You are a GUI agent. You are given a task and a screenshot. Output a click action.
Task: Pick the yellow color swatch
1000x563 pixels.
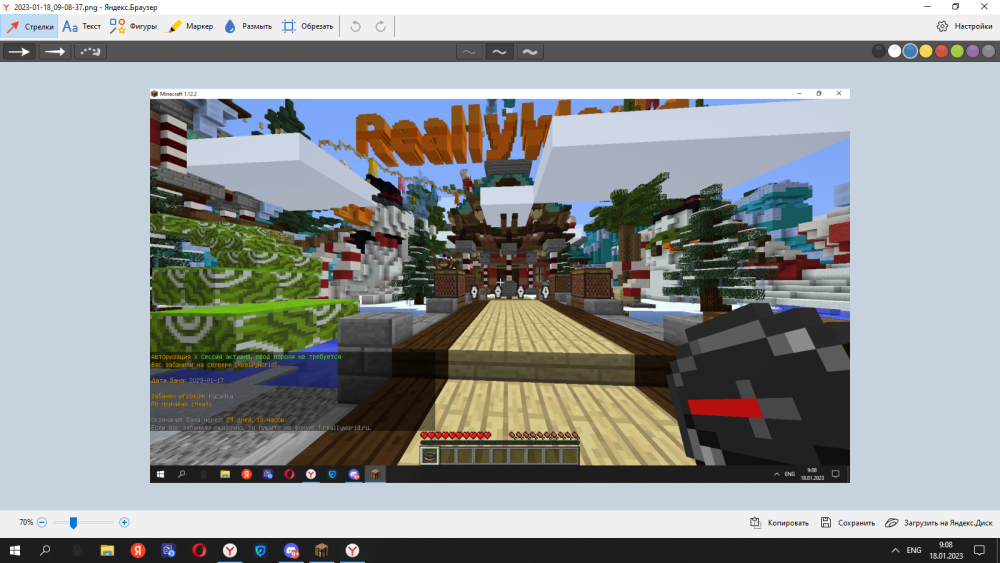click(x=926, y=52)
